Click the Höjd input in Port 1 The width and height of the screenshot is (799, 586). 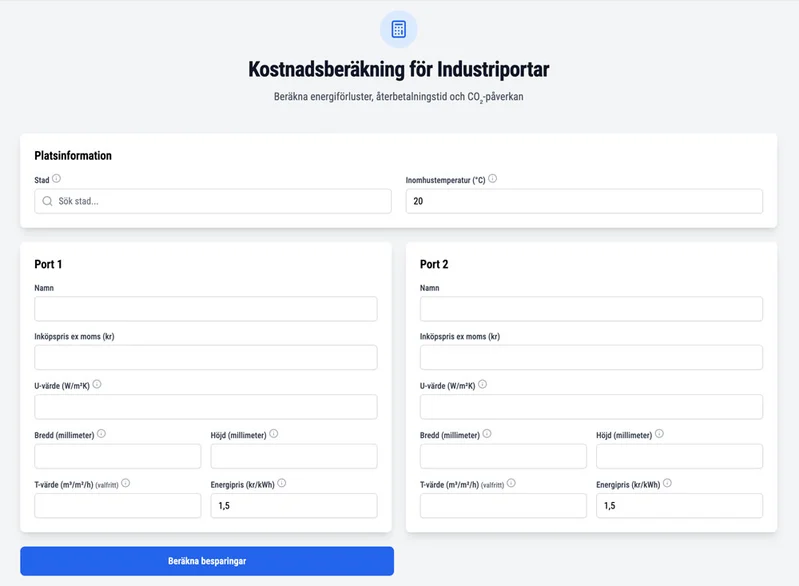click(294, 456)
